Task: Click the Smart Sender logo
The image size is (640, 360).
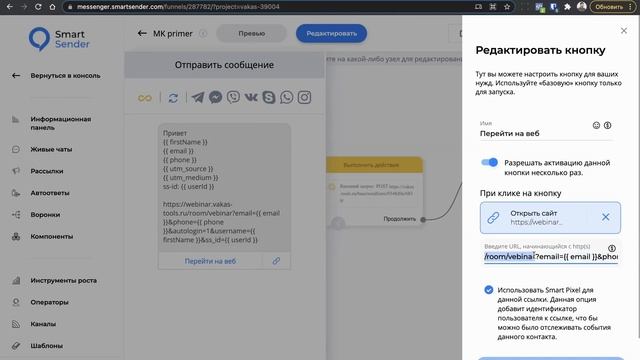Action: (60, 39)
